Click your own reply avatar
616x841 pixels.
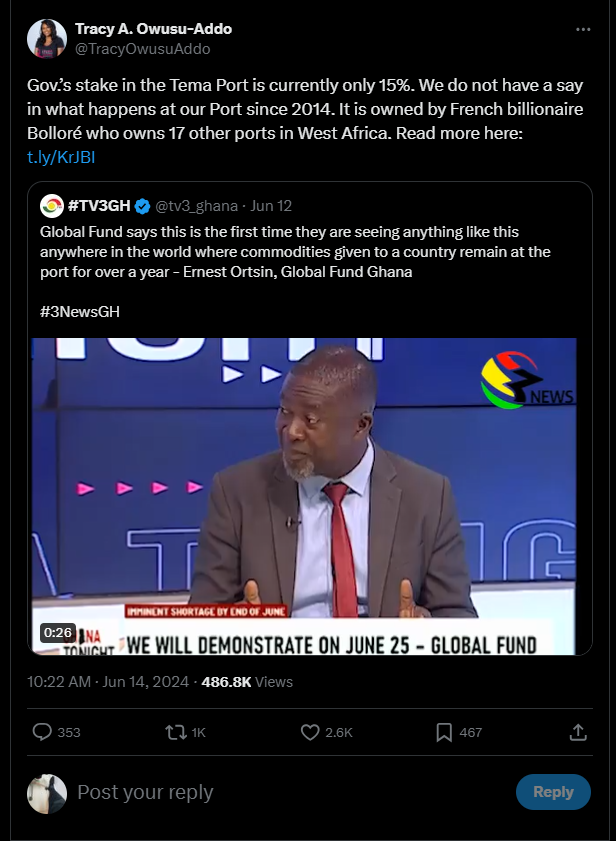coord(47,793)
